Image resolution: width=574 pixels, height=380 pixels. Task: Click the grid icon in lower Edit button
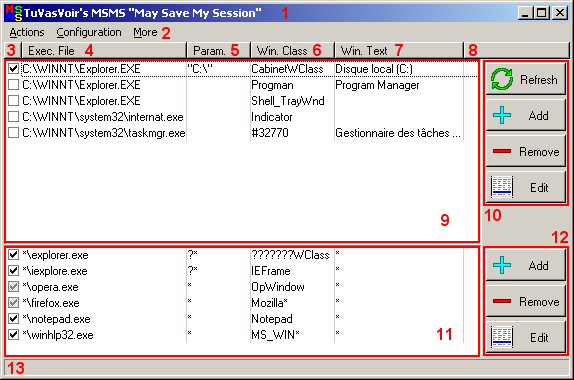coord(502,337)
